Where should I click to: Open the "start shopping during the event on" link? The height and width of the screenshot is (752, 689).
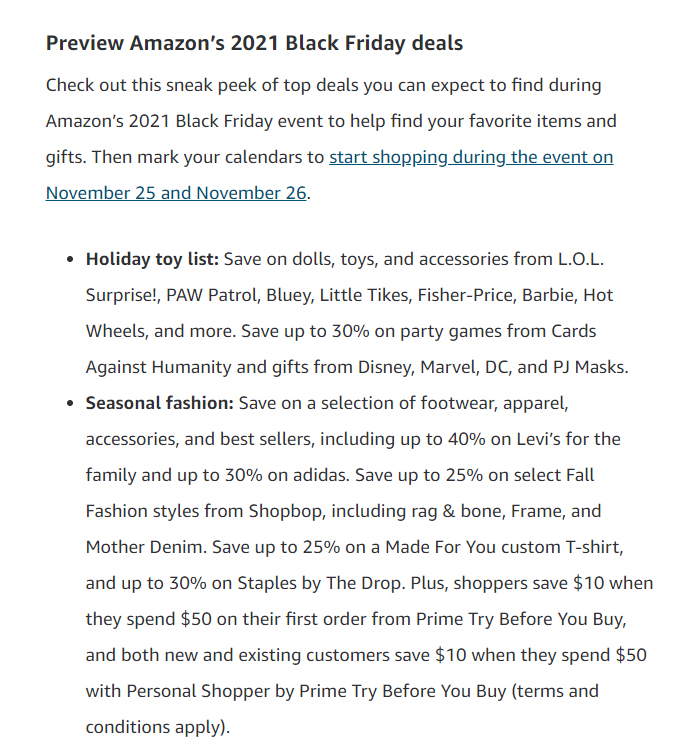pos(471,157)
